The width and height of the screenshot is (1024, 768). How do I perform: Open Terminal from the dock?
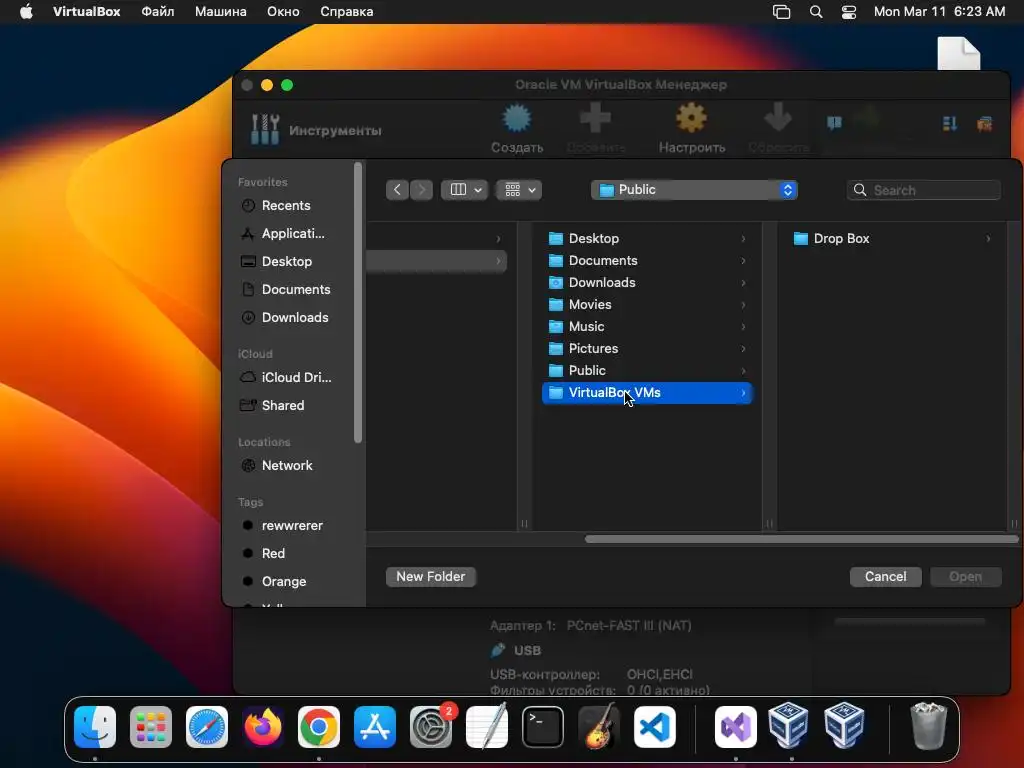[543, 726]
